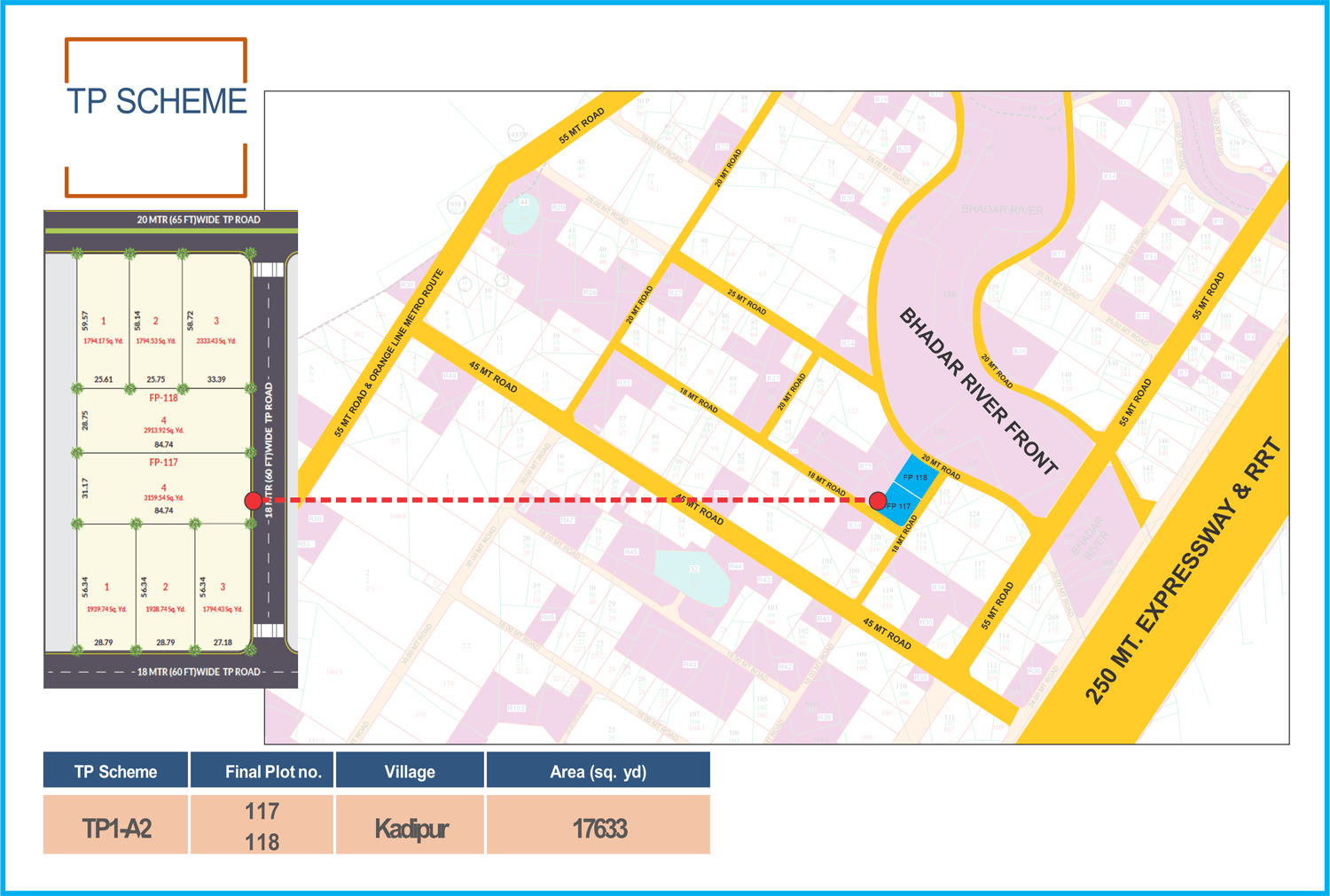The height and width of the screenshot is (896, 1330).
Task: Click the red 'FP-118' label in plot layout
Action: 163,398
